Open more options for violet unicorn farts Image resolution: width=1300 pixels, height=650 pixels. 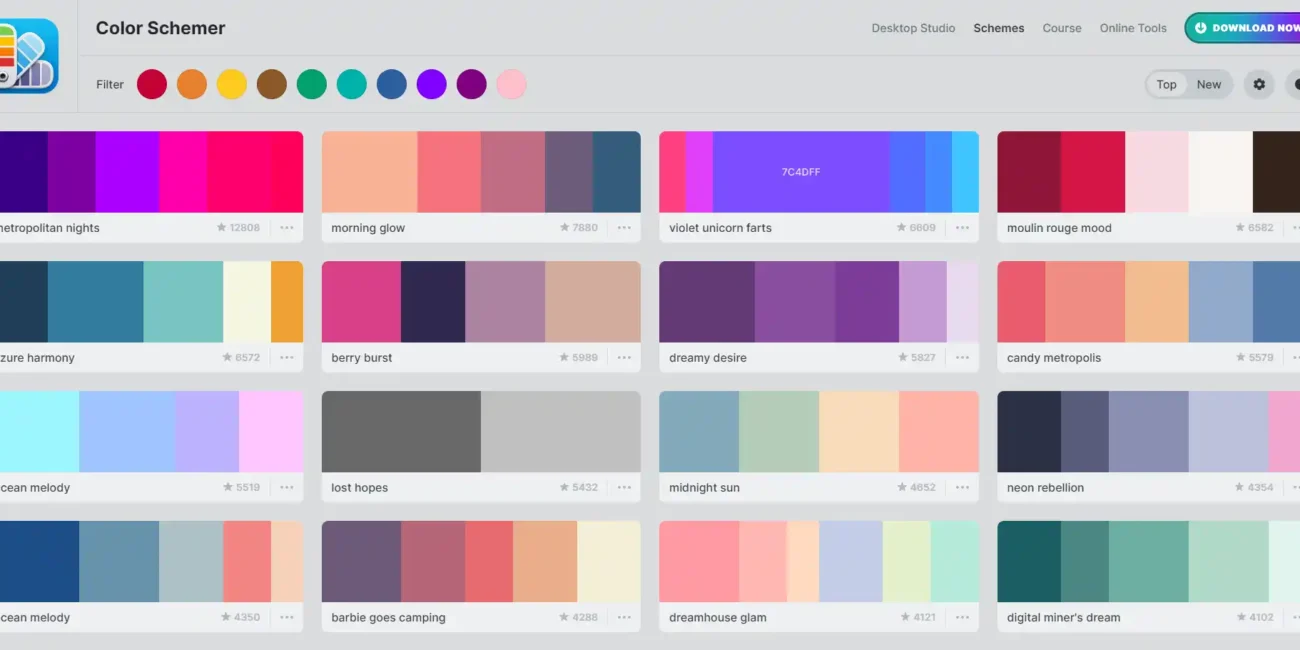pos(962,228)
